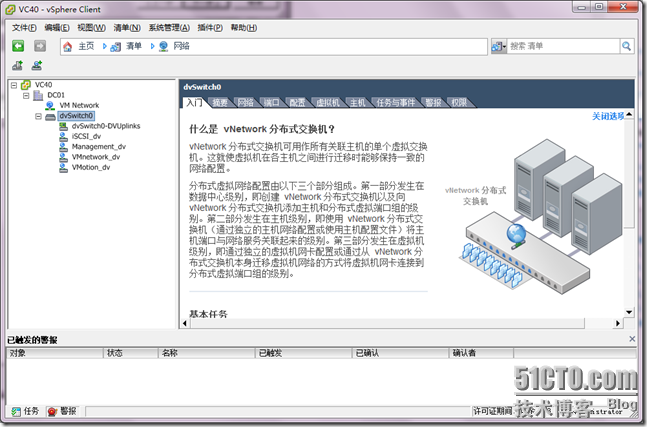Click 主页 in the navigation bar

[86, 46]
